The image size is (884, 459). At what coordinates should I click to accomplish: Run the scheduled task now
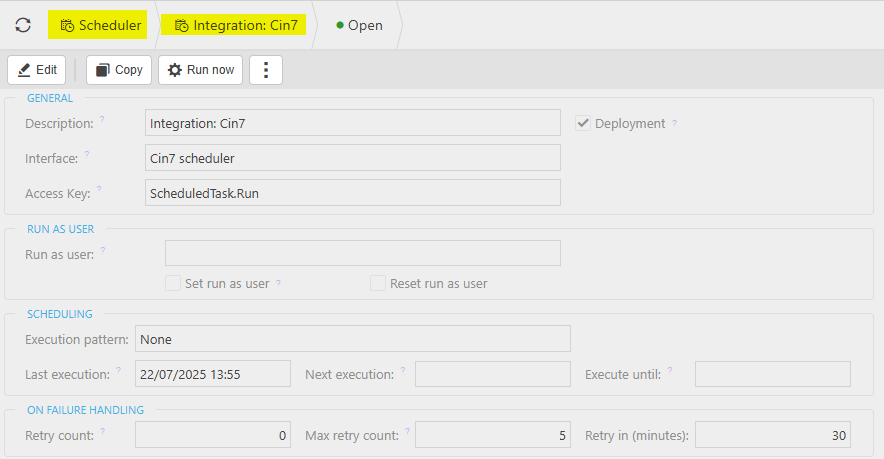[200, 70]
